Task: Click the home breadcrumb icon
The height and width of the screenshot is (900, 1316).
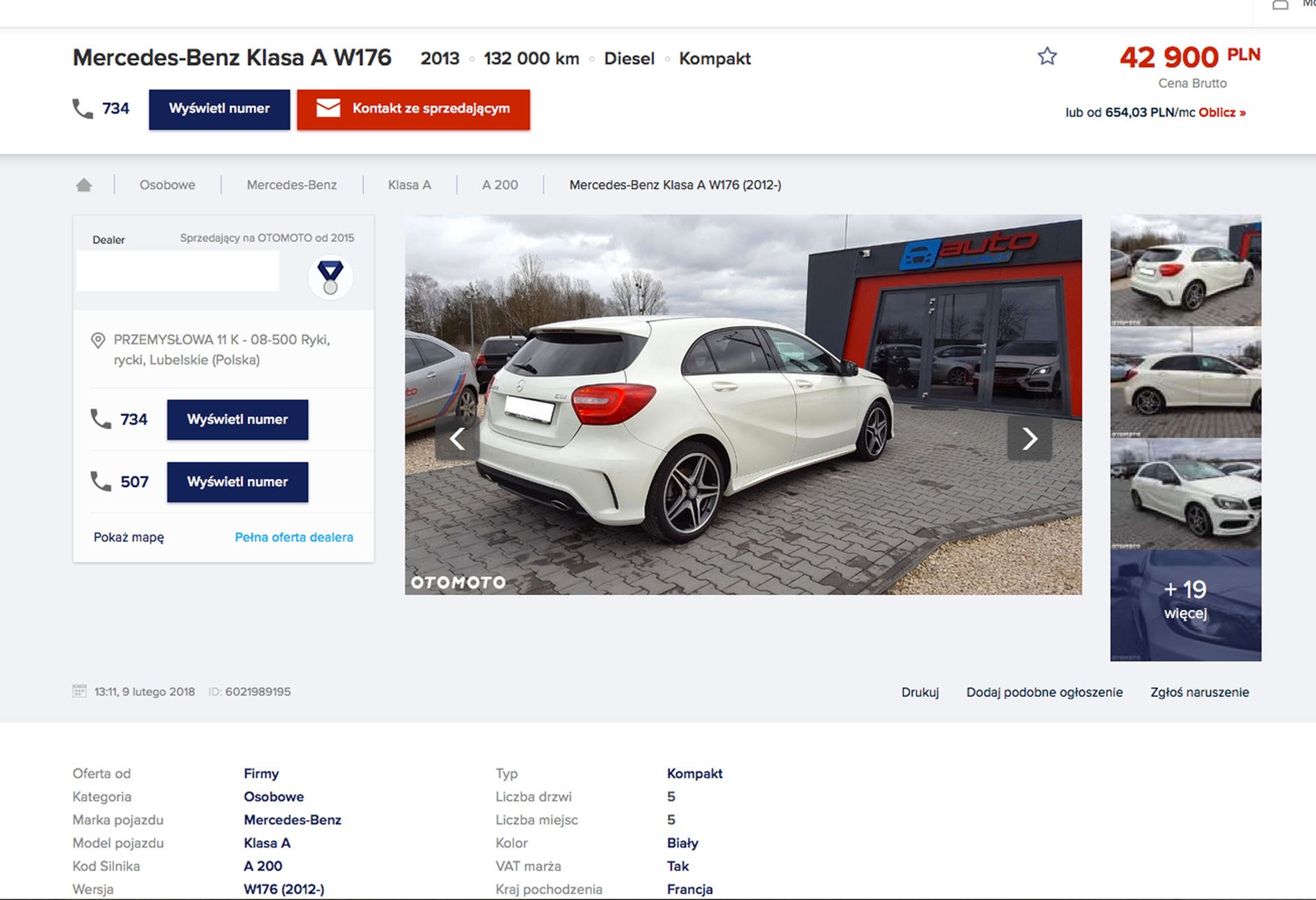Action: pos(84,185)
